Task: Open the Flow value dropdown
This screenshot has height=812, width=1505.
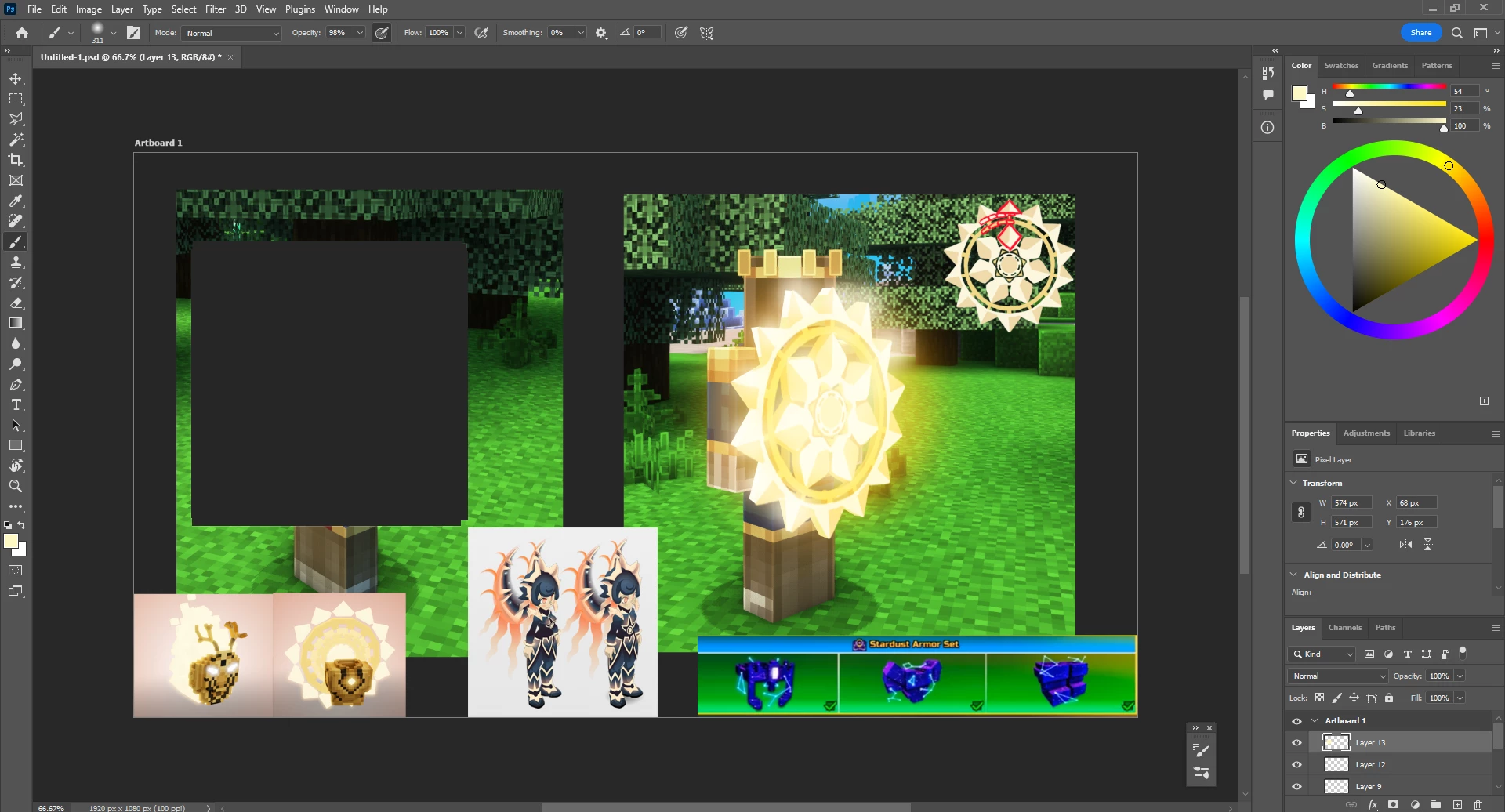Action: (459, 33)
